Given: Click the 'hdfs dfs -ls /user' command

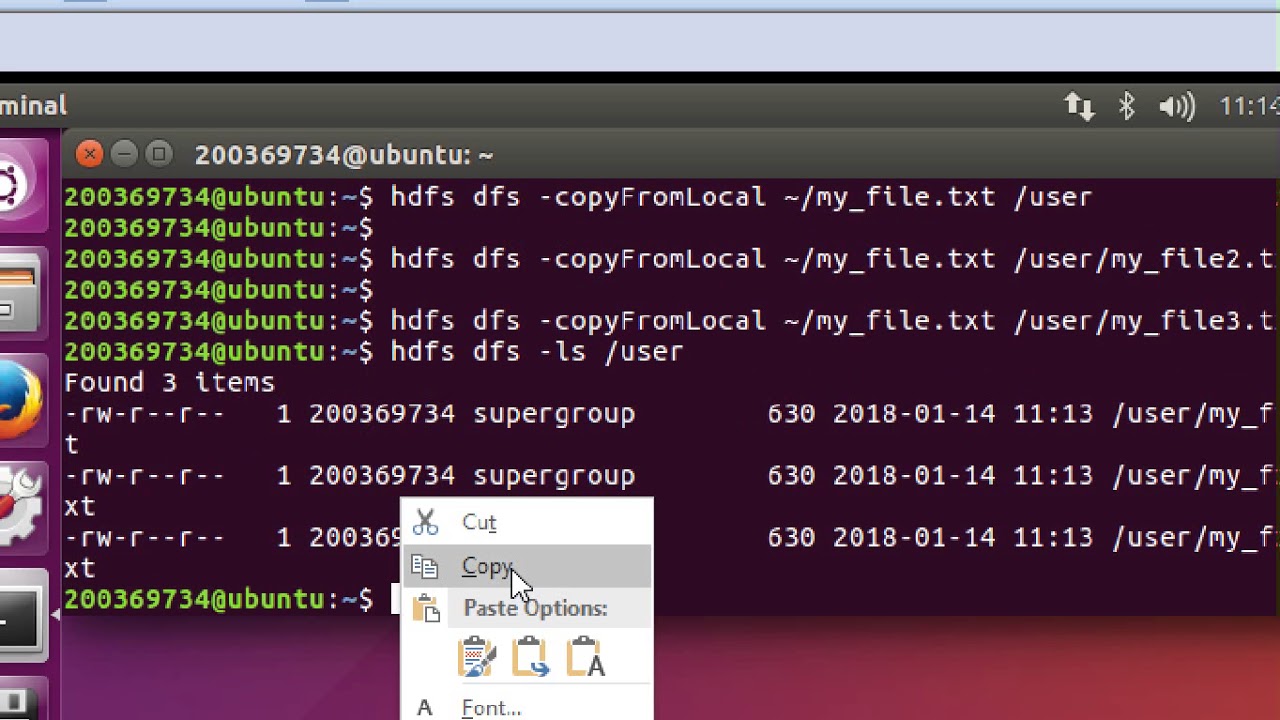Looking at the screenshot, I should coord(537,351).
